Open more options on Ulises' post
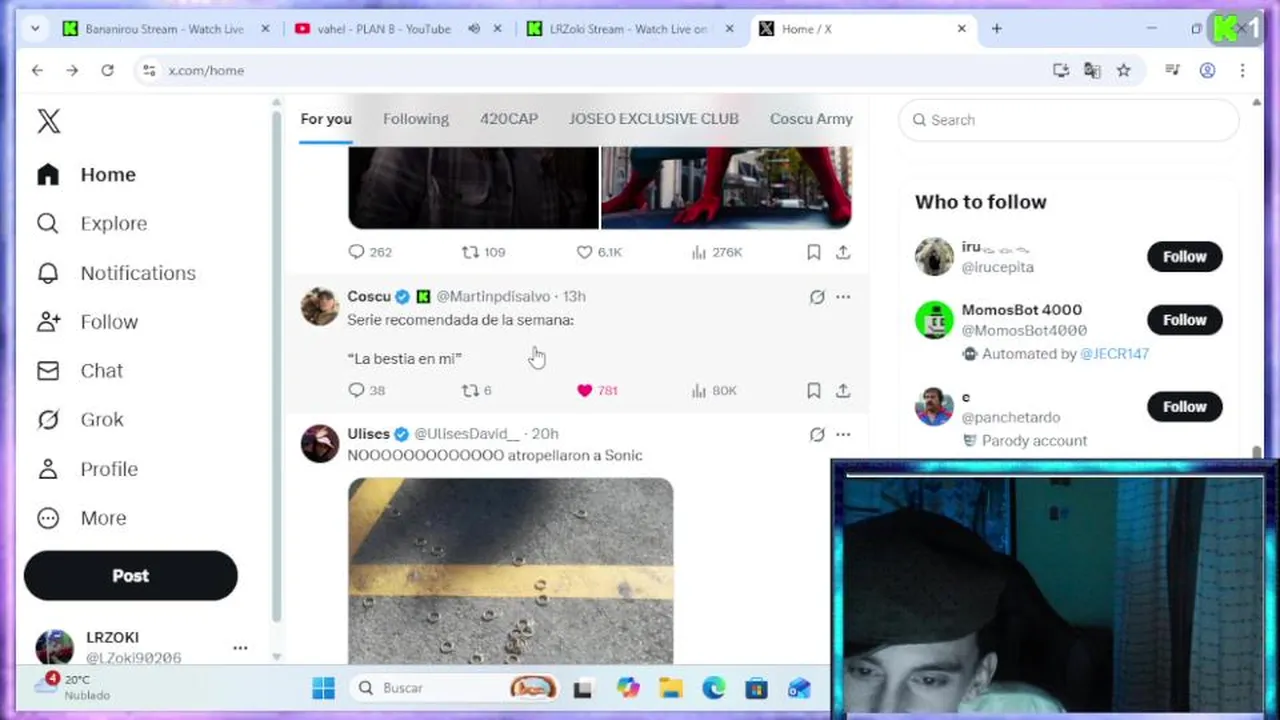 pos(843,434)
